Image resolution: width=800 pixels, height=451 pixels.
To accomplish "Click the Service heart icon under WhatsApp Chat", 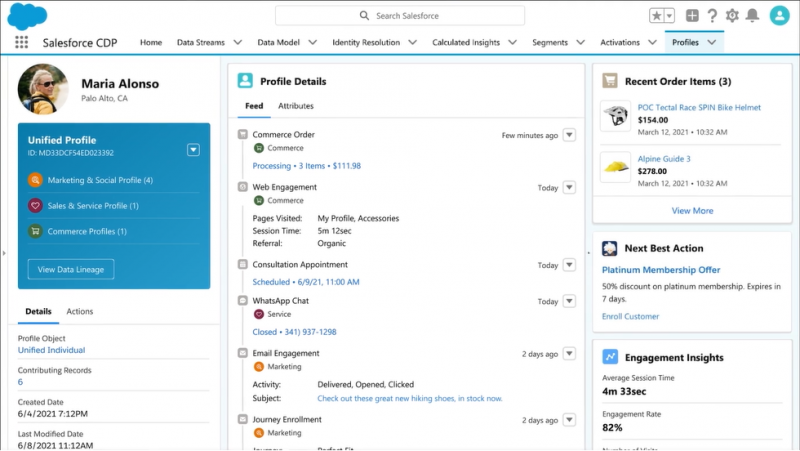I will [259, 314].
